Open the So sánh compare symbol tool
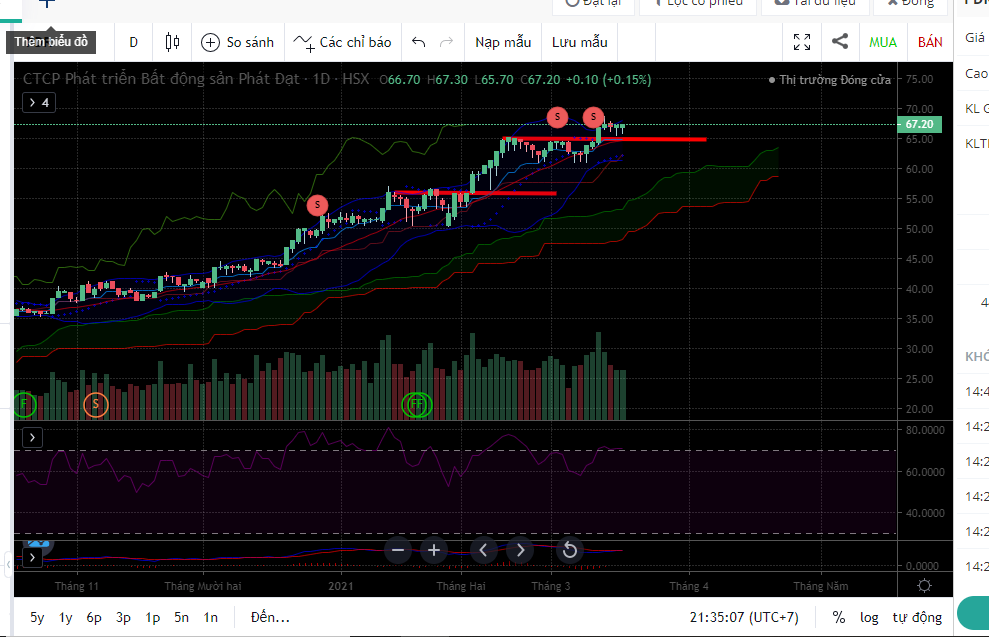Image resolution: width=989 pixels, height=637 pixels. tap(237, 42)
